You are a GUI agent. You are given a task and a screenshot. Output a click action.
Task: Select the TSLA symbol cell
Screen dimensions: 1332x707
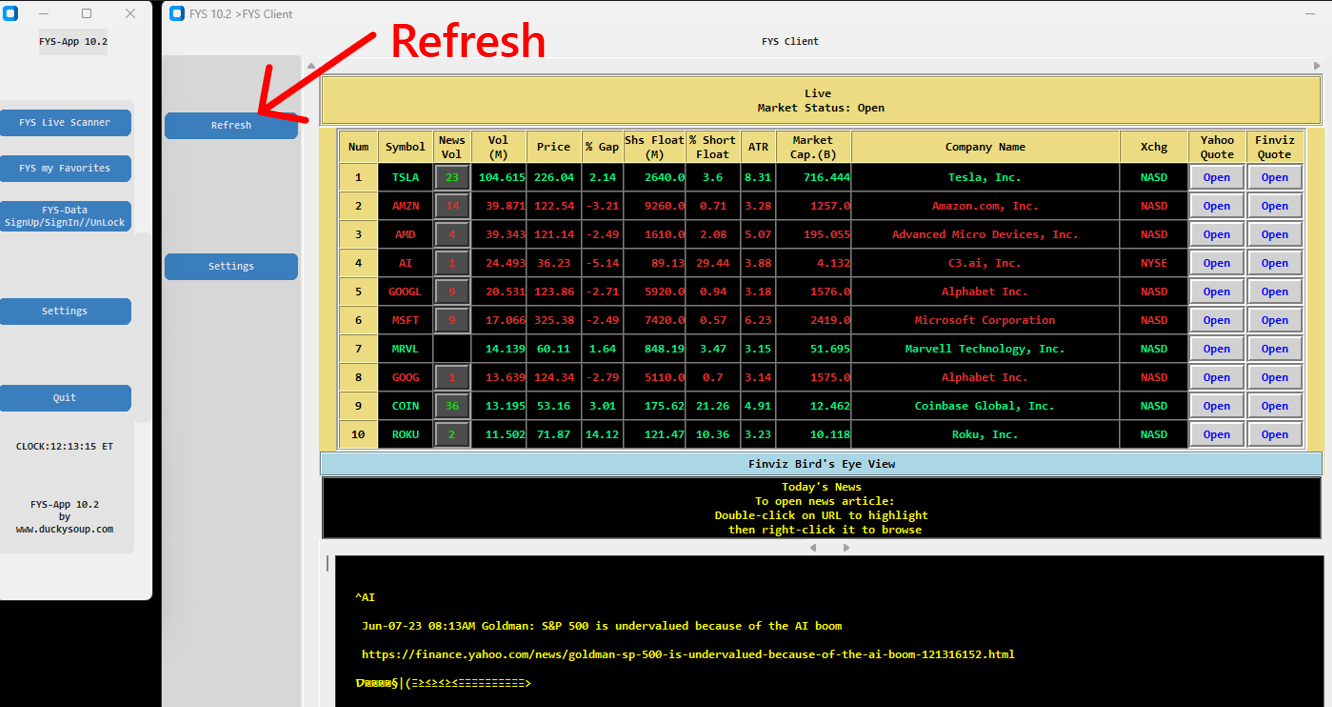(x=405, y=177)
